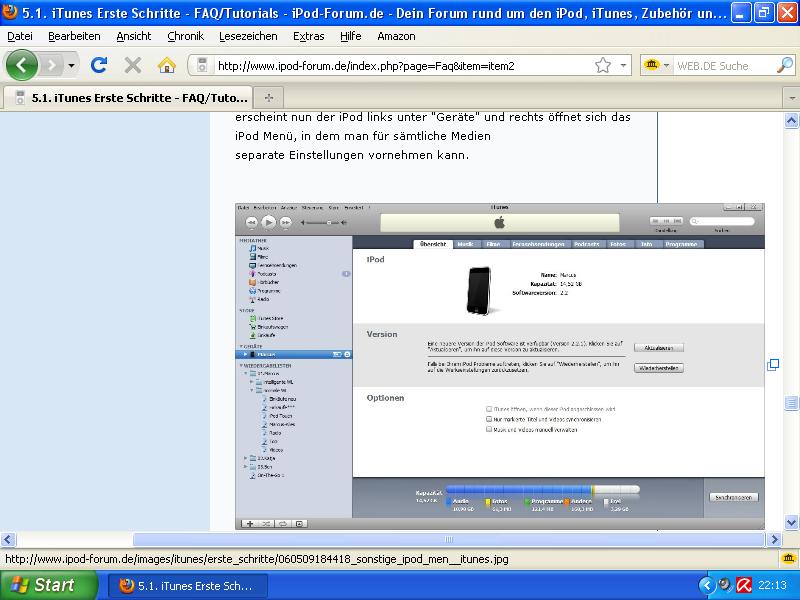The width and height of the screenshot is (800, 600).
Task: Select the iTunes Erste Schritte browser tab
Action: tap(128, 97)
